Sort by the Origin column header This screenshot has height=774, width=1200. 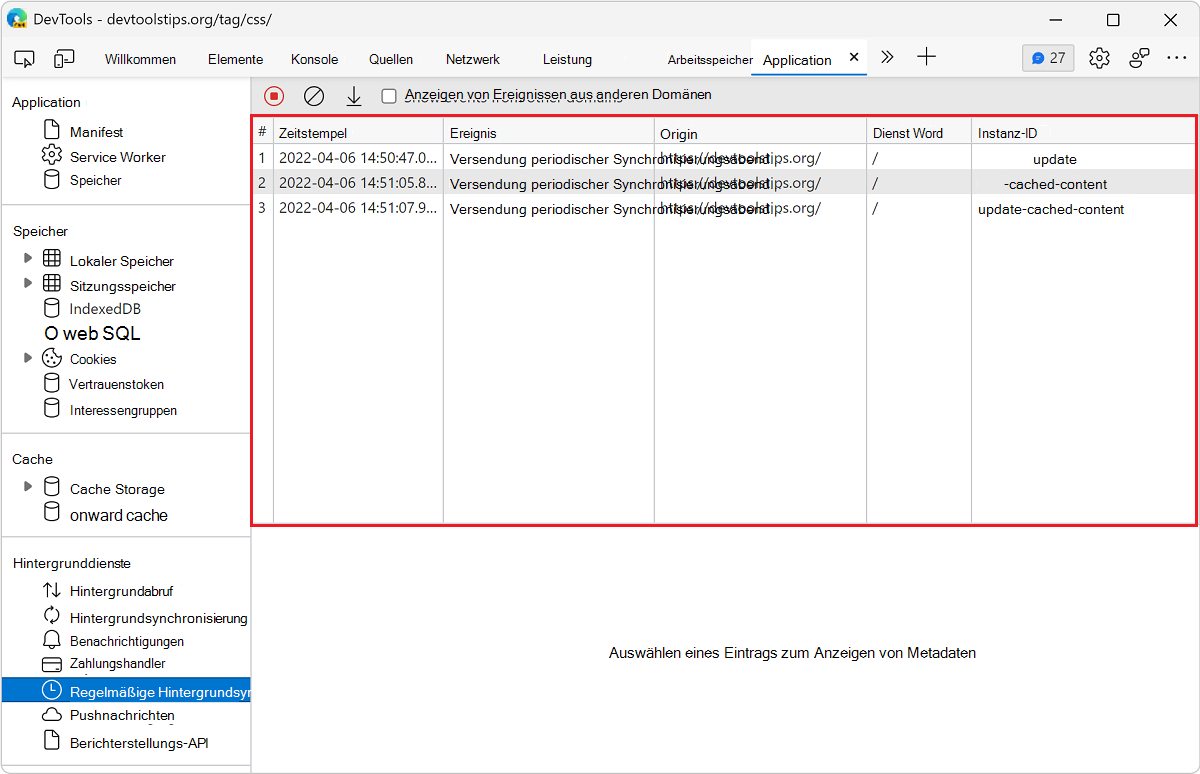[760, 133]
